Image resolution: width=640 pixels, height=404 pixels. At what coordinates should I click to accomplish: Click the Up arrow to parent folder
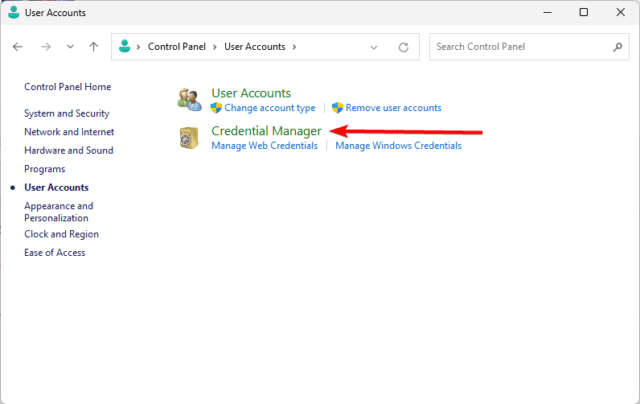coord(93,47)
